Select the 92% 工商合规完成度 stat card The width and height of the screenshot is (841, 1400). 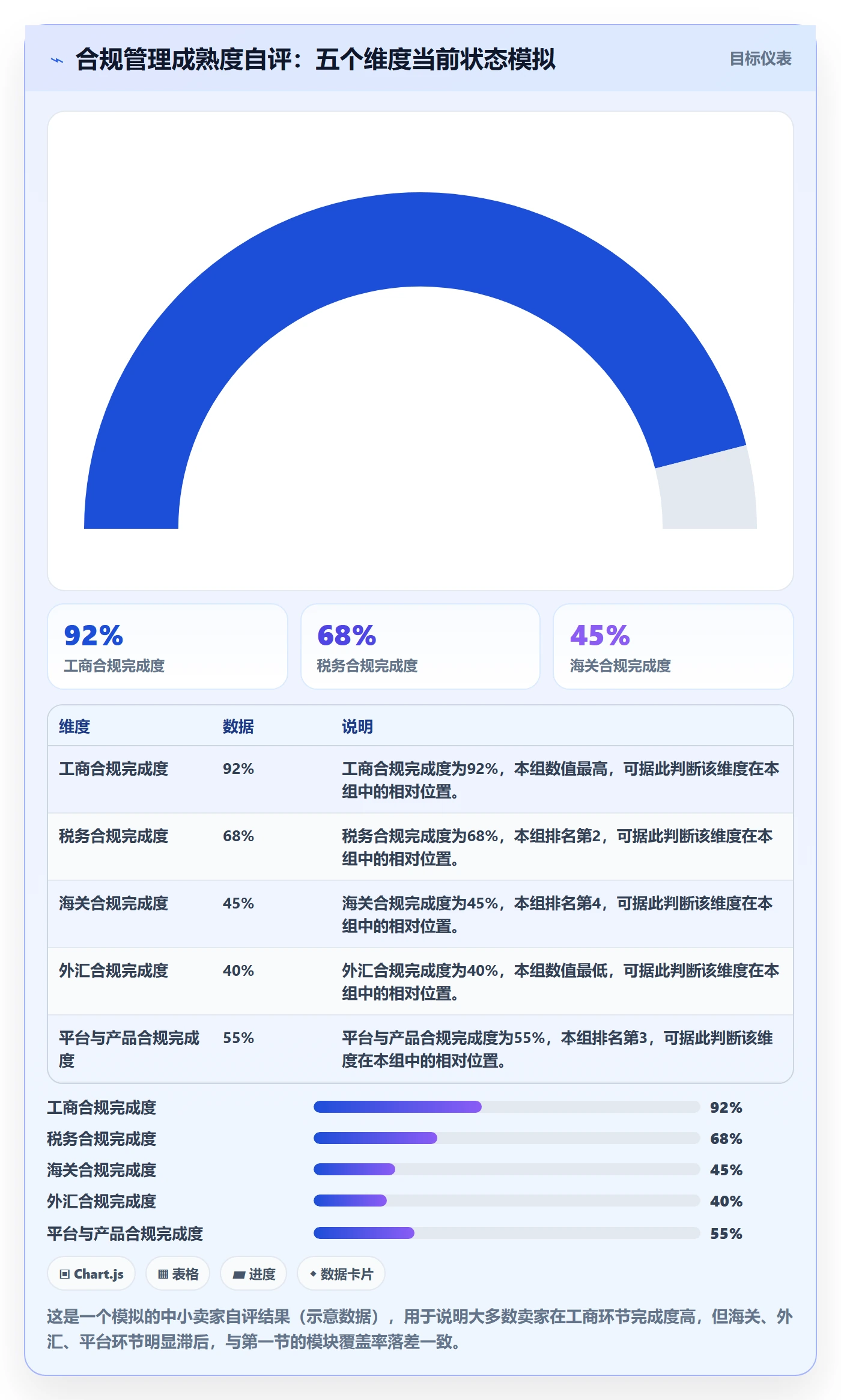pyautogui.click(x=168, y=647)
